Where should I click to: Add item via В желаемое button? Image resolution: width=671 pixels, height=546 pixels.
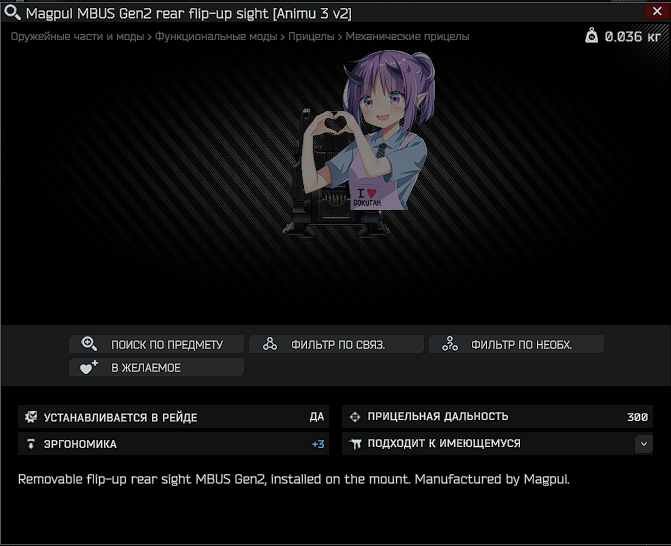pyautogui.click(x=157, y=367)
